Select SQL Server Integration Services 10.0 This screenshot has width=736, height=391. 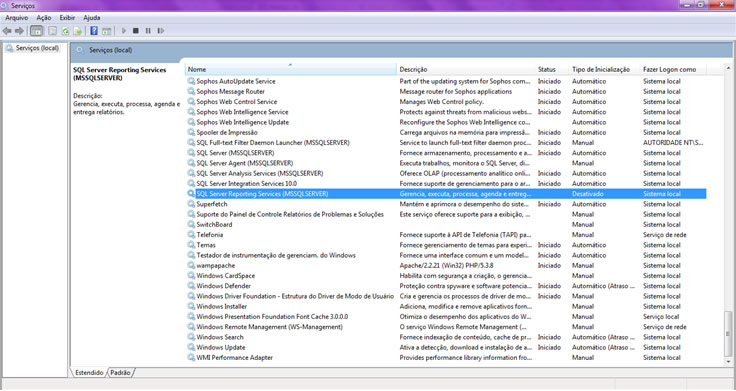(446, 184)
